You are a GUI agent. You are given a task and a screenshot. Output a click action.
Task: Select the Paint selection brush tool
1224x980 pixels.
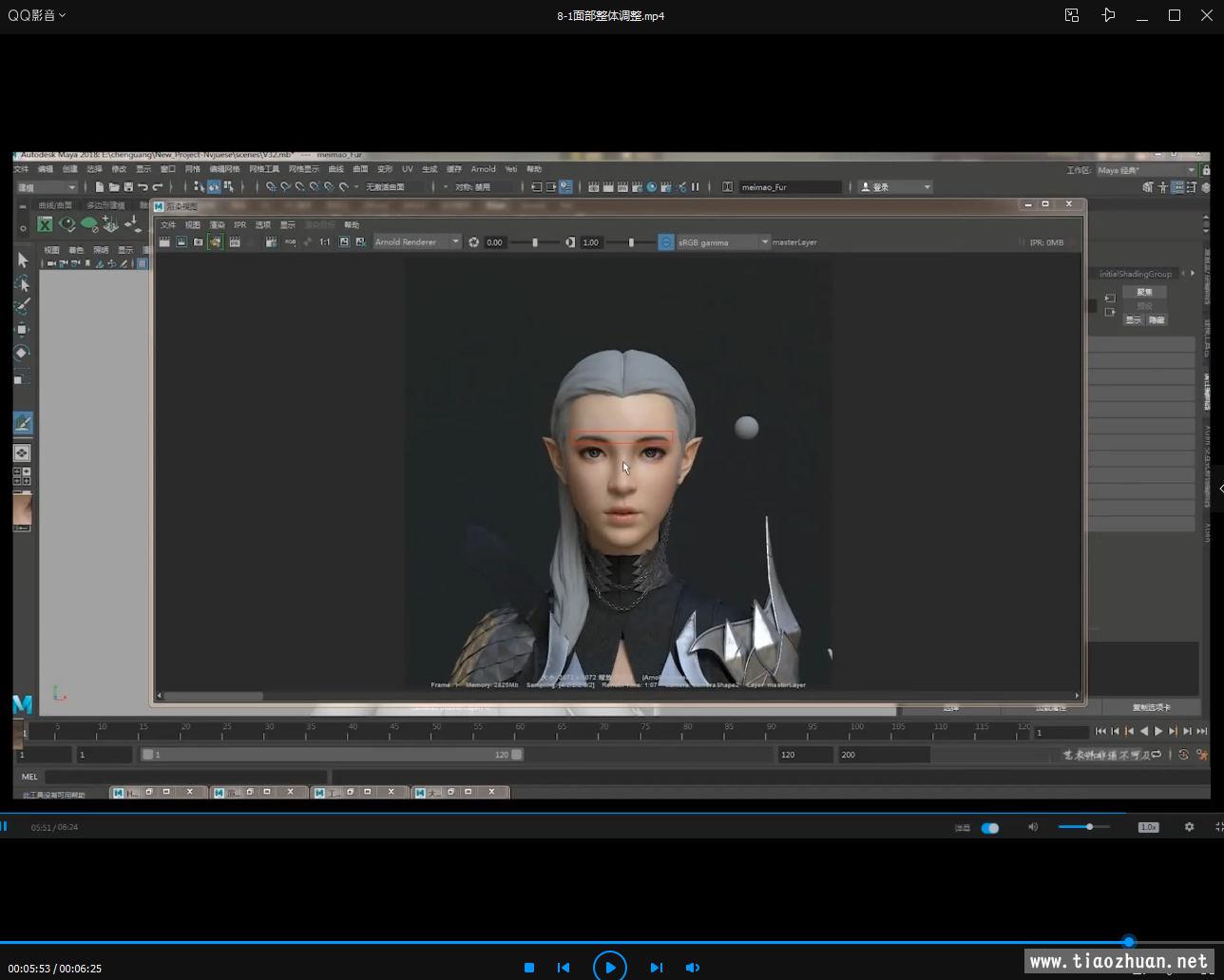(23, 306)
